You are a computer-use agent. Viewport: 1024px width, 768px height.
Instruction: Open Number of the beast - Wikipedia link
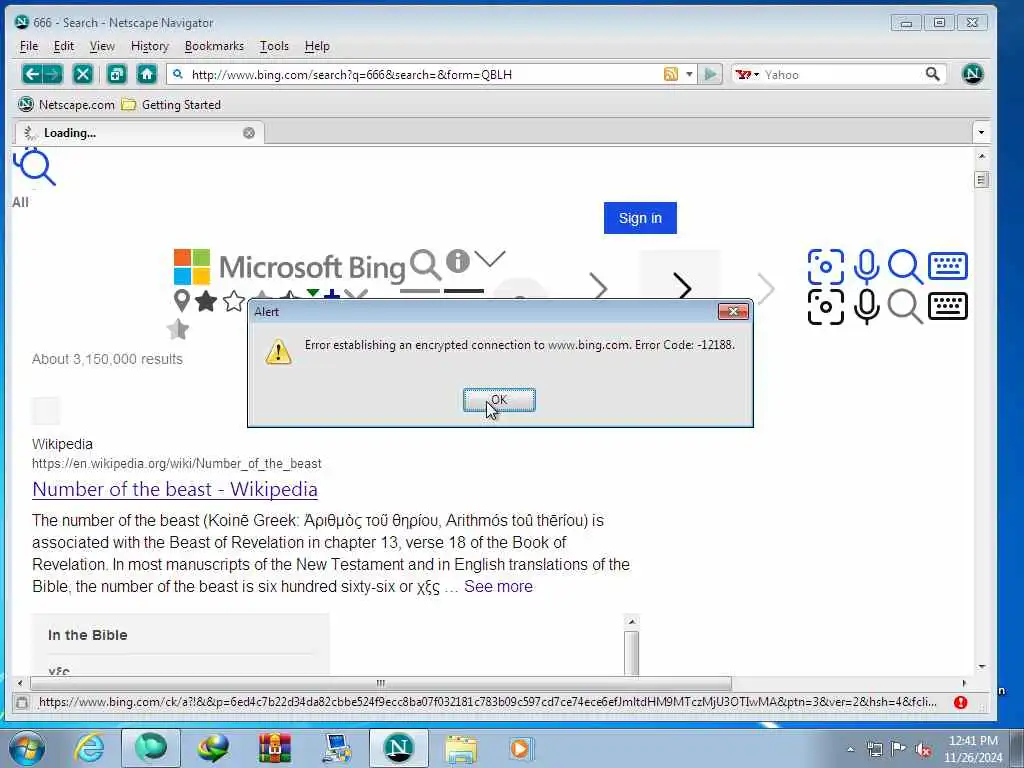point(175,489)
